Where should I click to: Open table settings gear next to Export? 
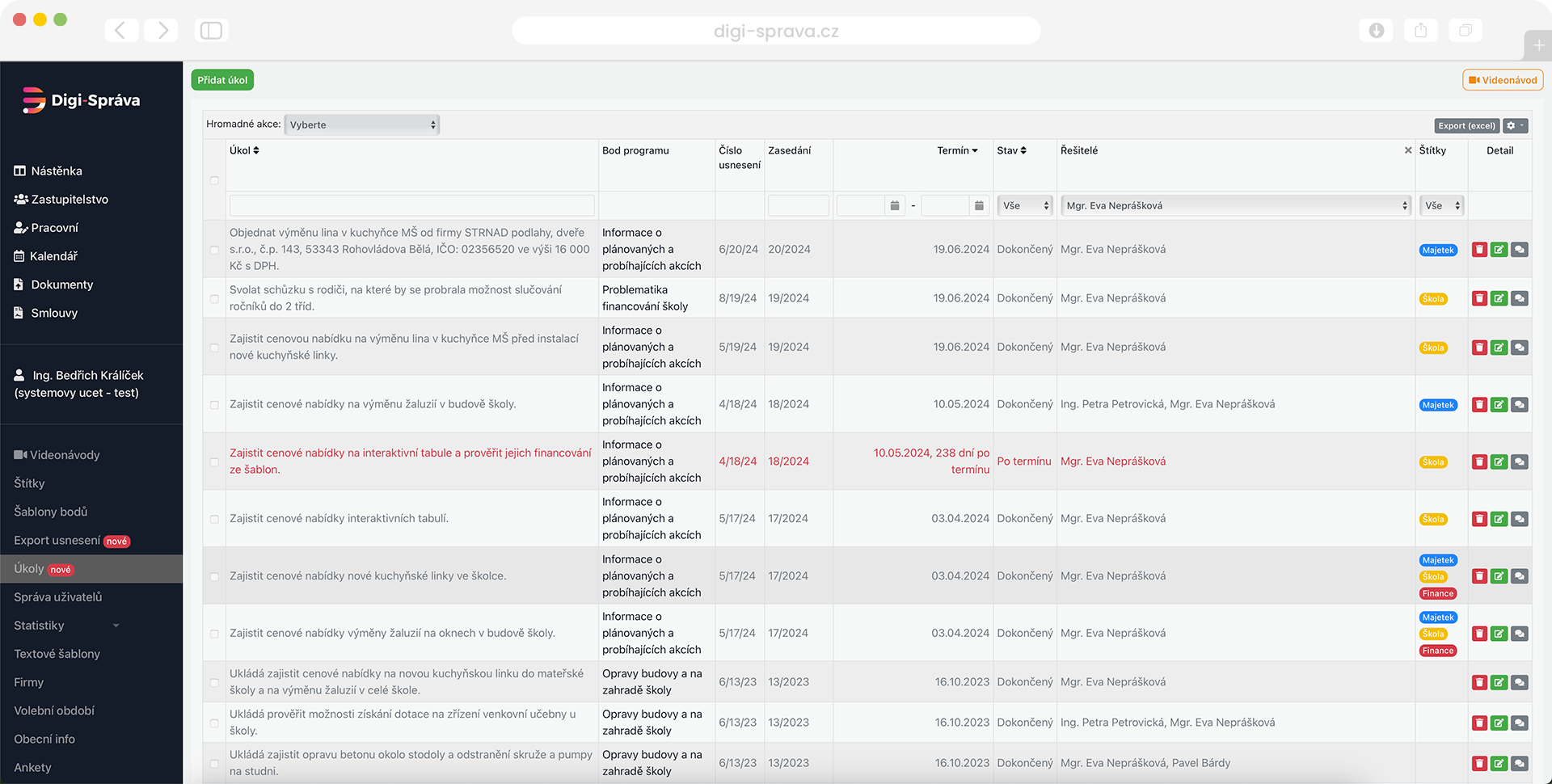[x=1515, y=126]
